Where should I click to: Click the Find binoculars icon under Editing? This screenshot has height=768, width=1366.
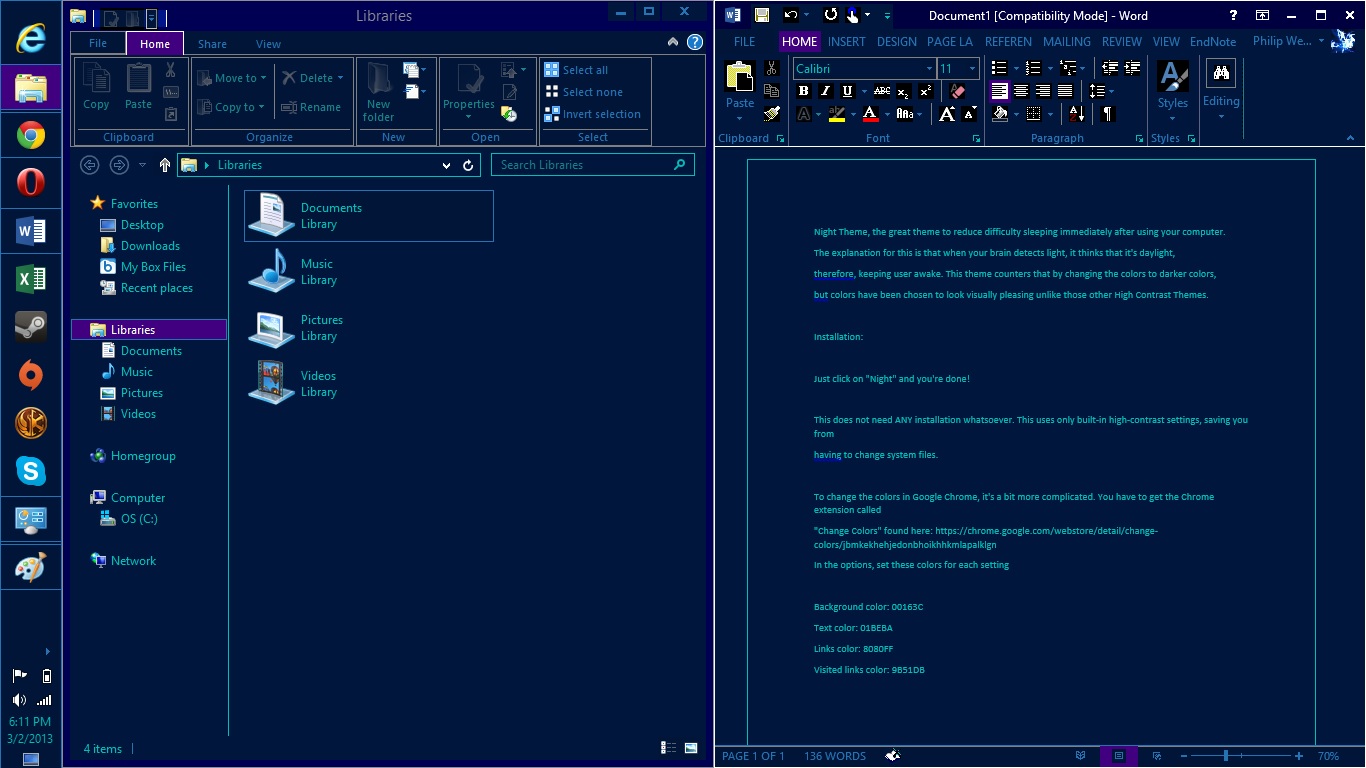[1220, 72]
